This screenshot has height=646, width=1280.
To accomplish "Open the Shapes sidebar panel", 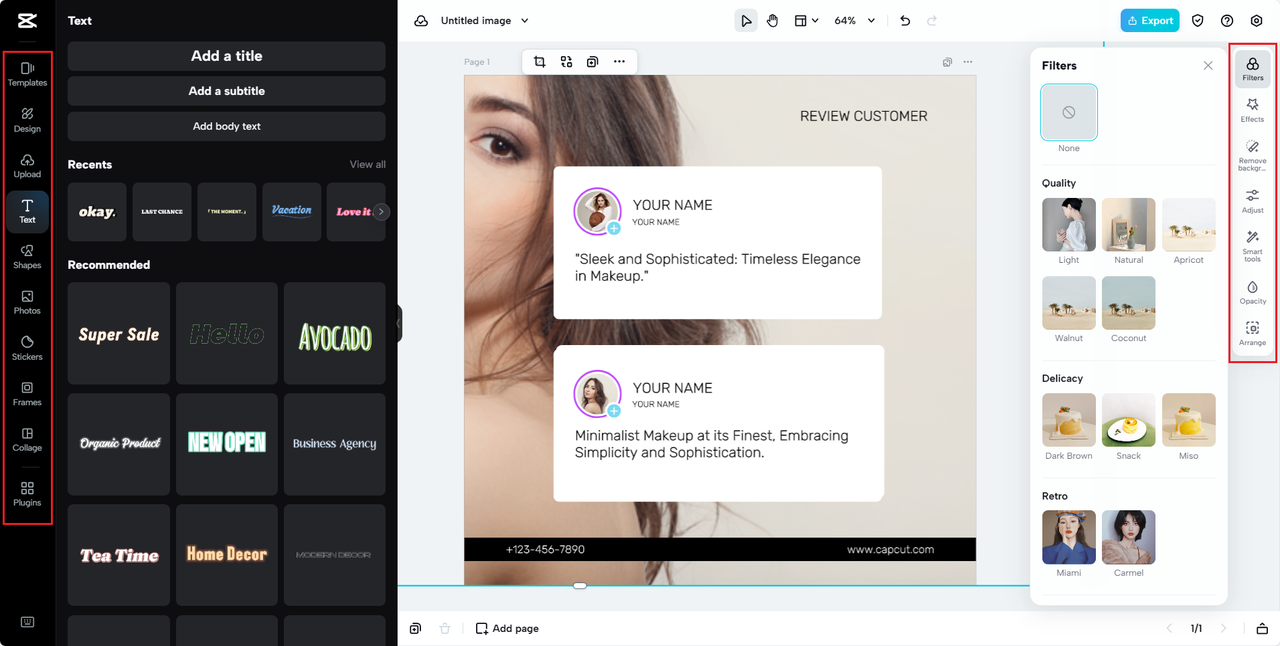I will tap(27, 257).
